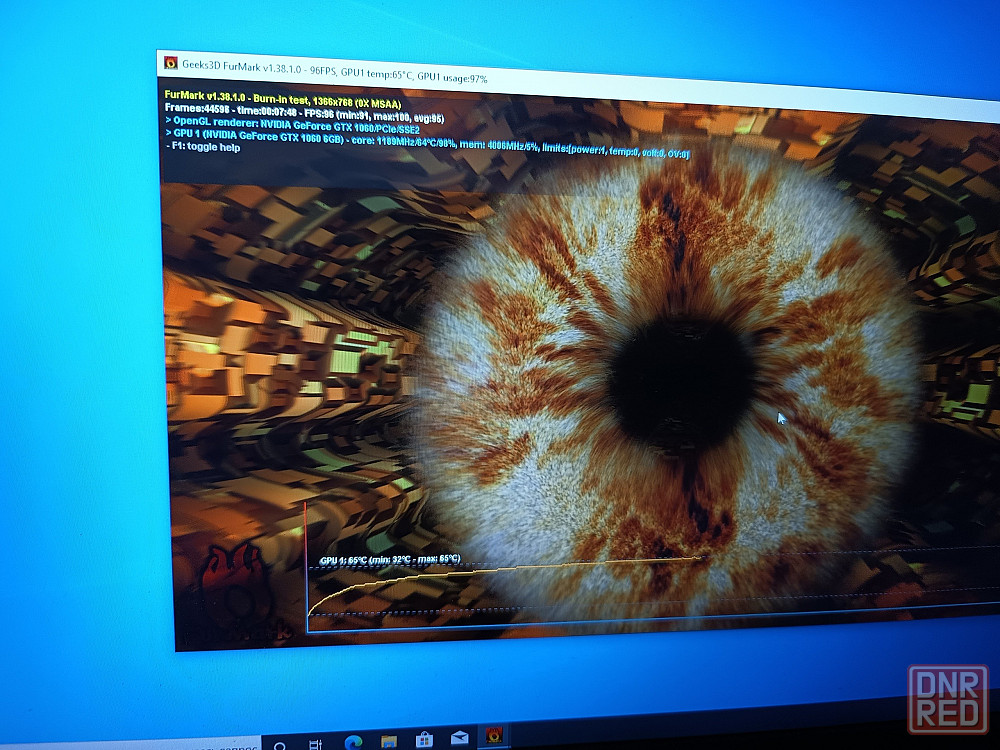Viewport: 1000px width, 750px height.
Task: Open Microsoft Store from the taskbar
Action: pos(424,740)
